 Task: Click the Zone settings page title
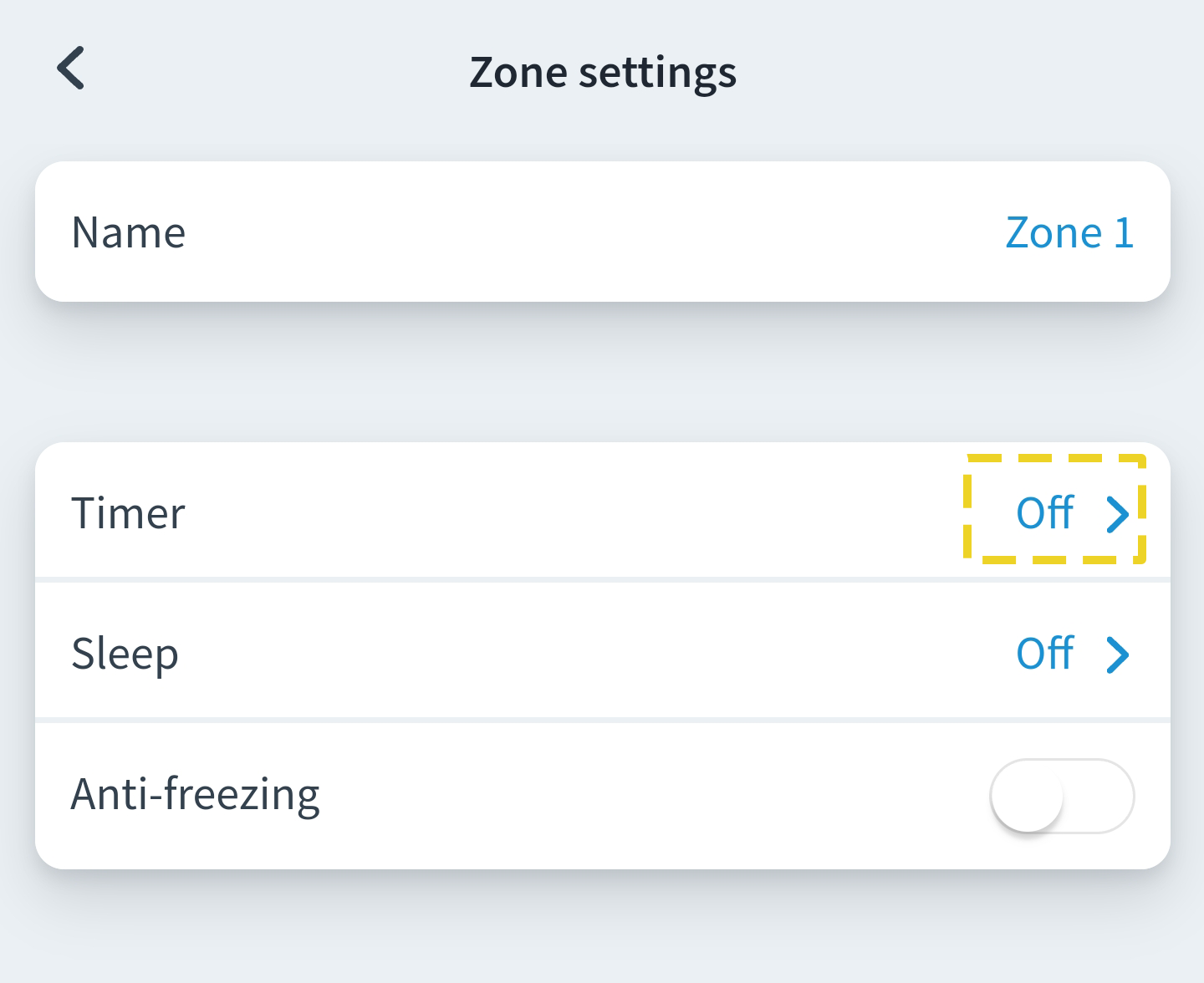coord(603,72)
